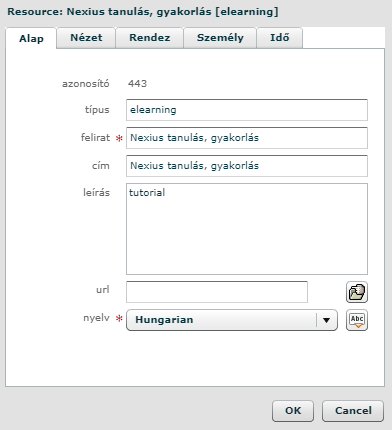392x430 pixels.
Task: Select the Idő tab
Action: click(x=279, y=38)
